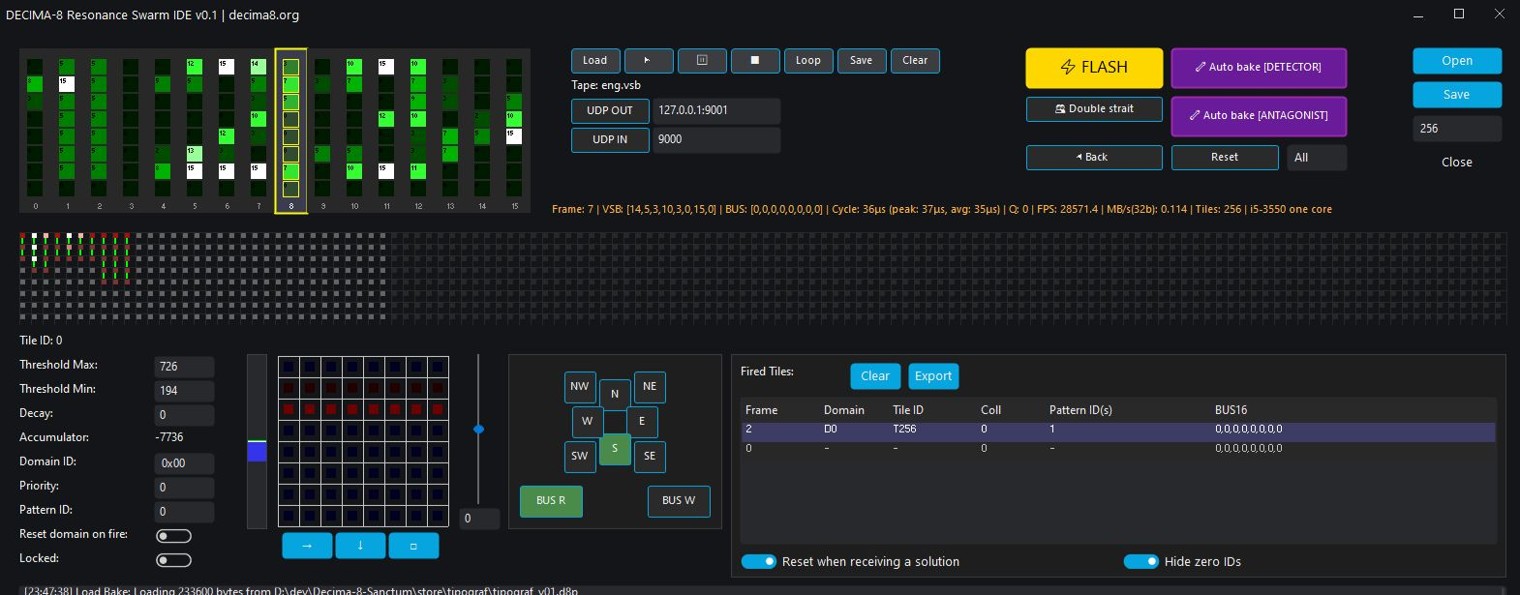Viewport: 1520px width, 595px height.
Task: Click the blue accumulator level bar
Action: coord(257,452)
